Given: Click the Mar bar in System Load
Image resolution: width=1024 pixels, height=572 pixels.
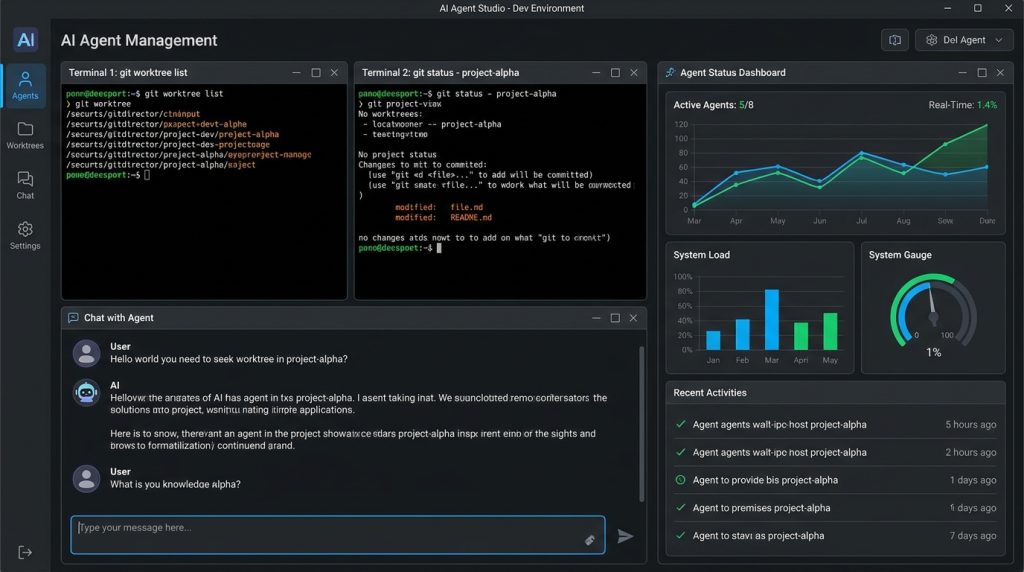Looking at the screenshot, I should coord(772,319).
